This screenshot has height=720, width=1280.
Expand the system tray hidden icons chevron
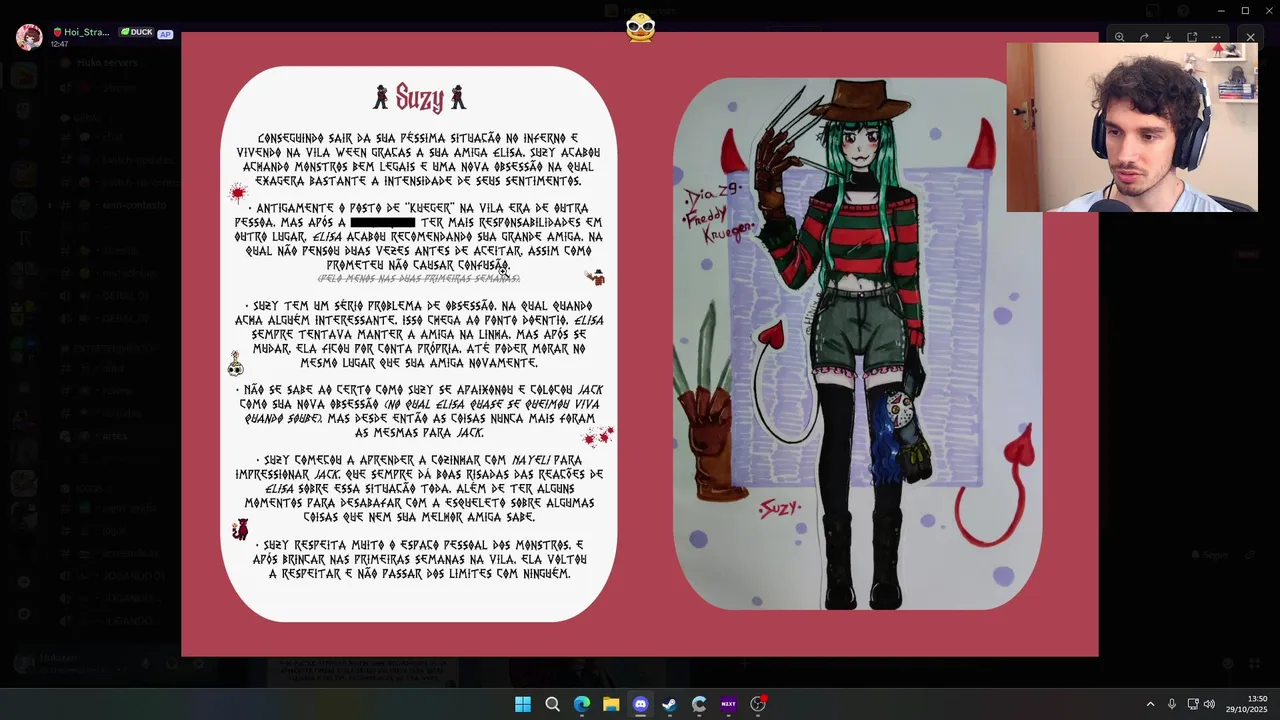tap(1150, 704)
